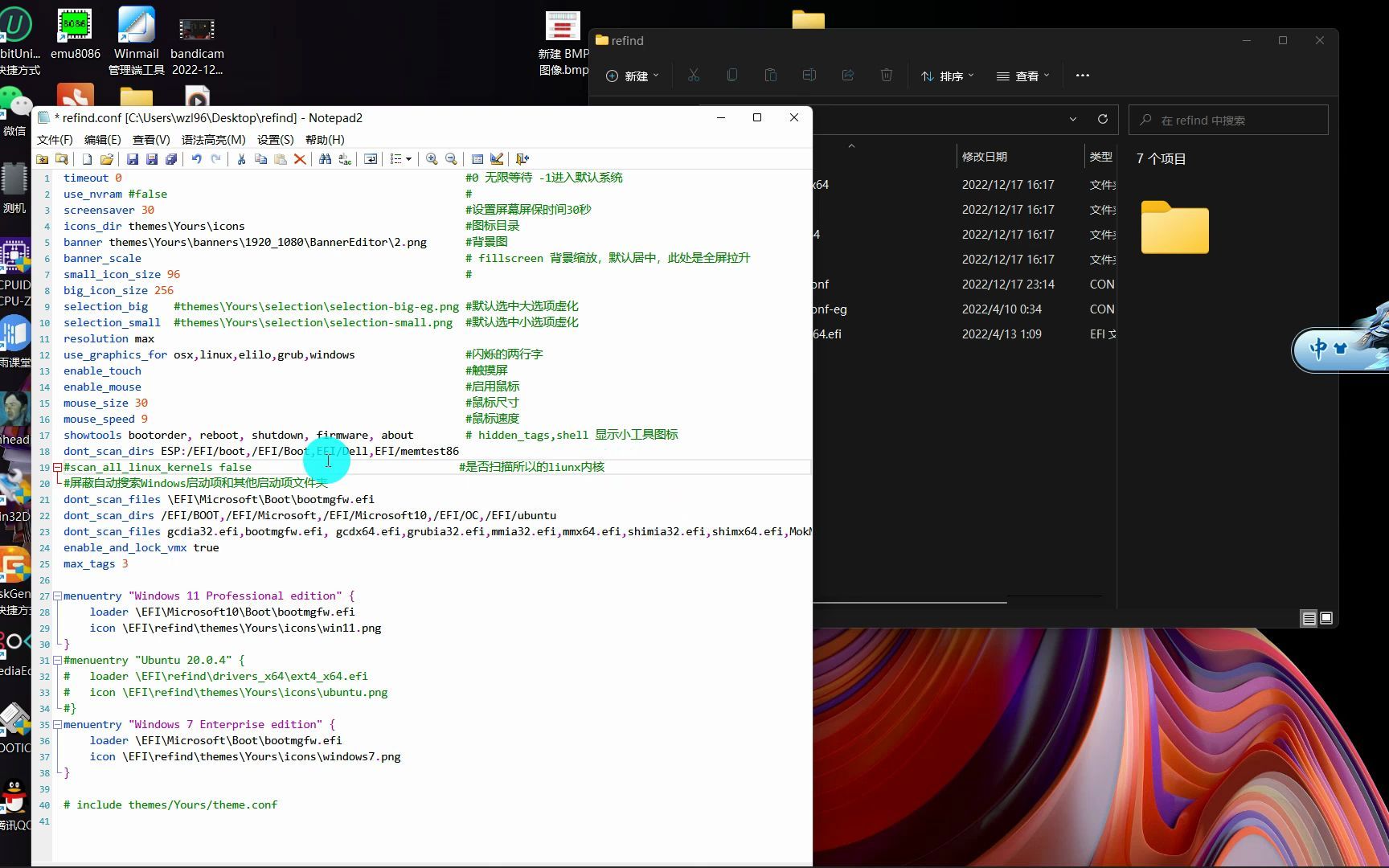Click the Explorer rename icon
Image resolution: width=1389 pixels, height=868 pixels.
click(x=809, y=76)
